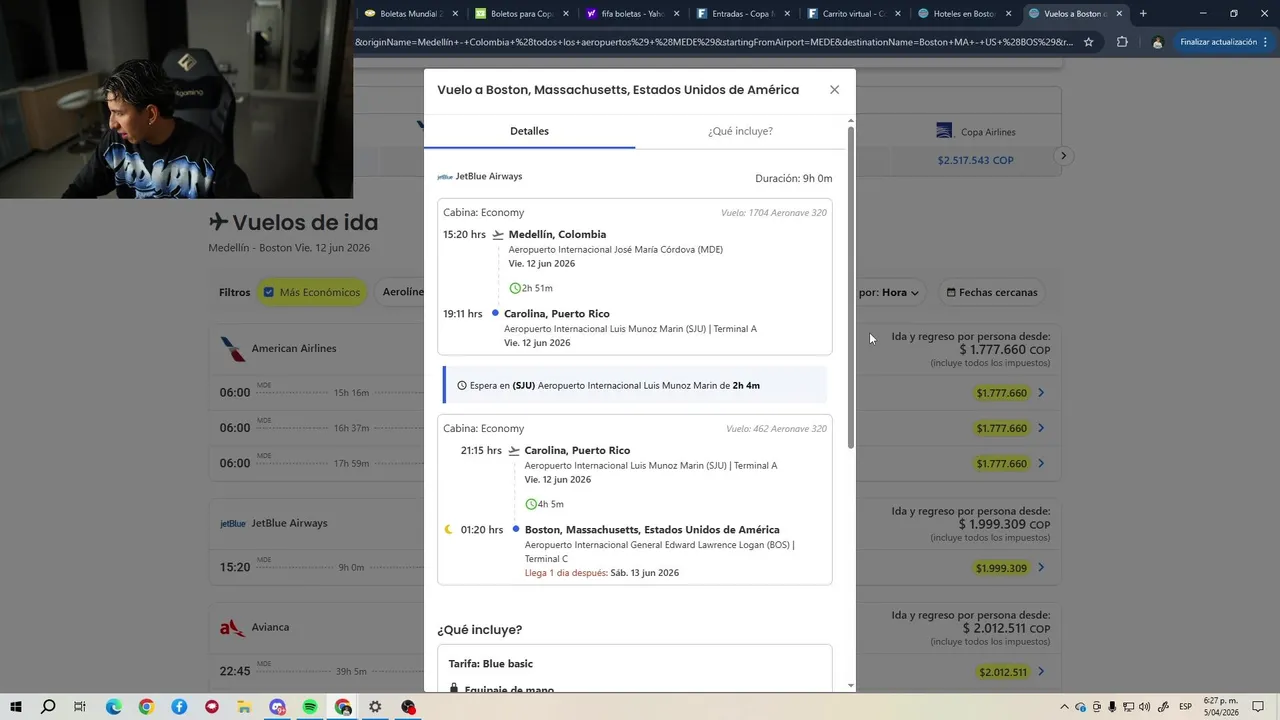This screenshot has height=720, width=1280.
Task: Open a new browser tab
Action: (x=1143, y=14)
